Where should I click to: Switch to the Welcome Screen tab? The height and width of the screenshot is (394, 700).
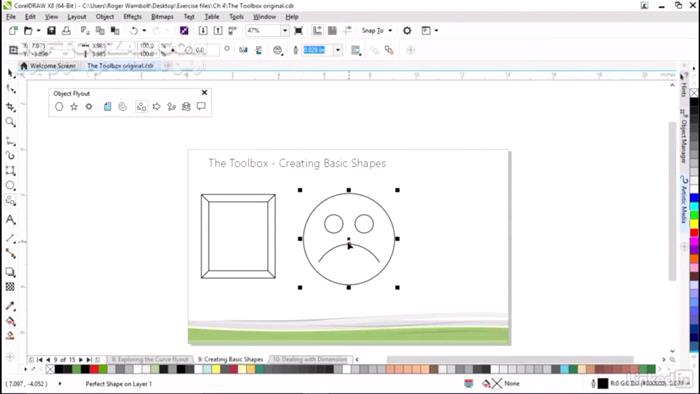click(x=49, y=66)
